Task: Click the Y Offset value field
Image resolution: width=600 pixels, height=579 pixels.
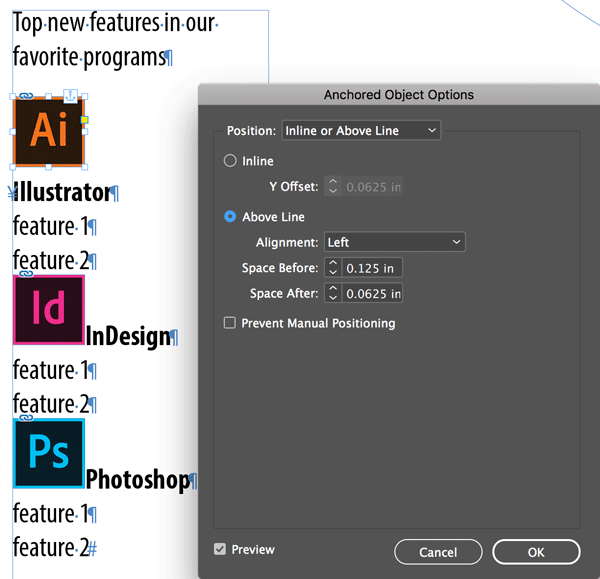Action: click(372, 186)
